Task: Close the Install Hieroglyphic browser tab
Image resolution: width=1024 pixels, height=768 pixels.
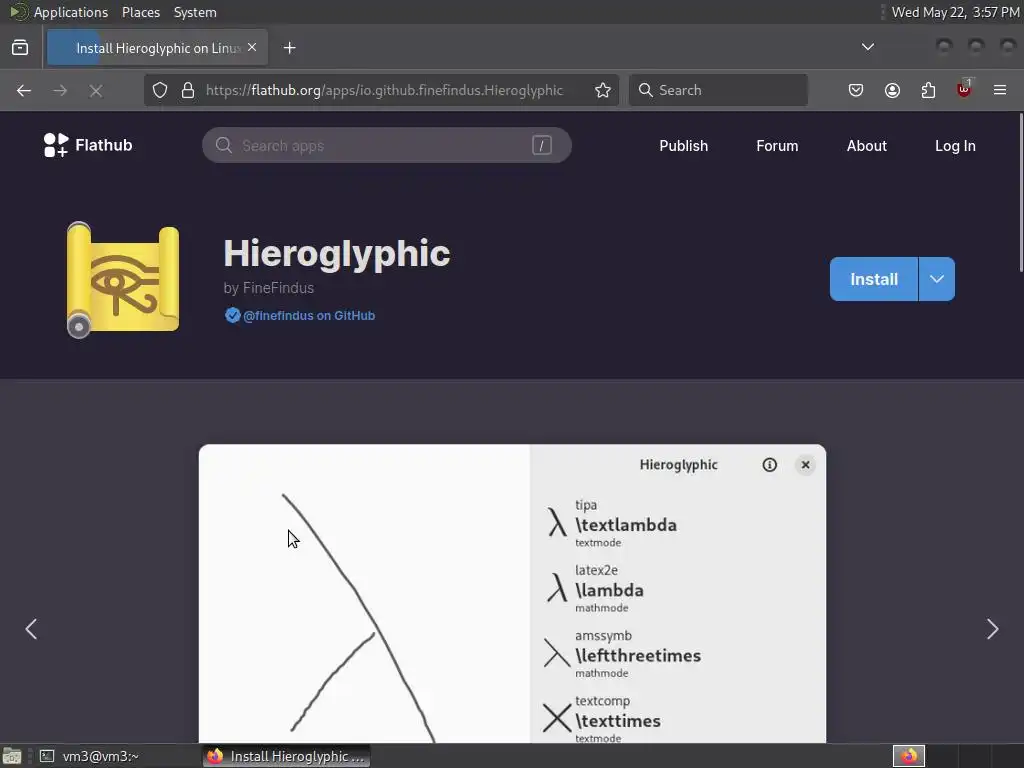Action: [x=252, y=48]
